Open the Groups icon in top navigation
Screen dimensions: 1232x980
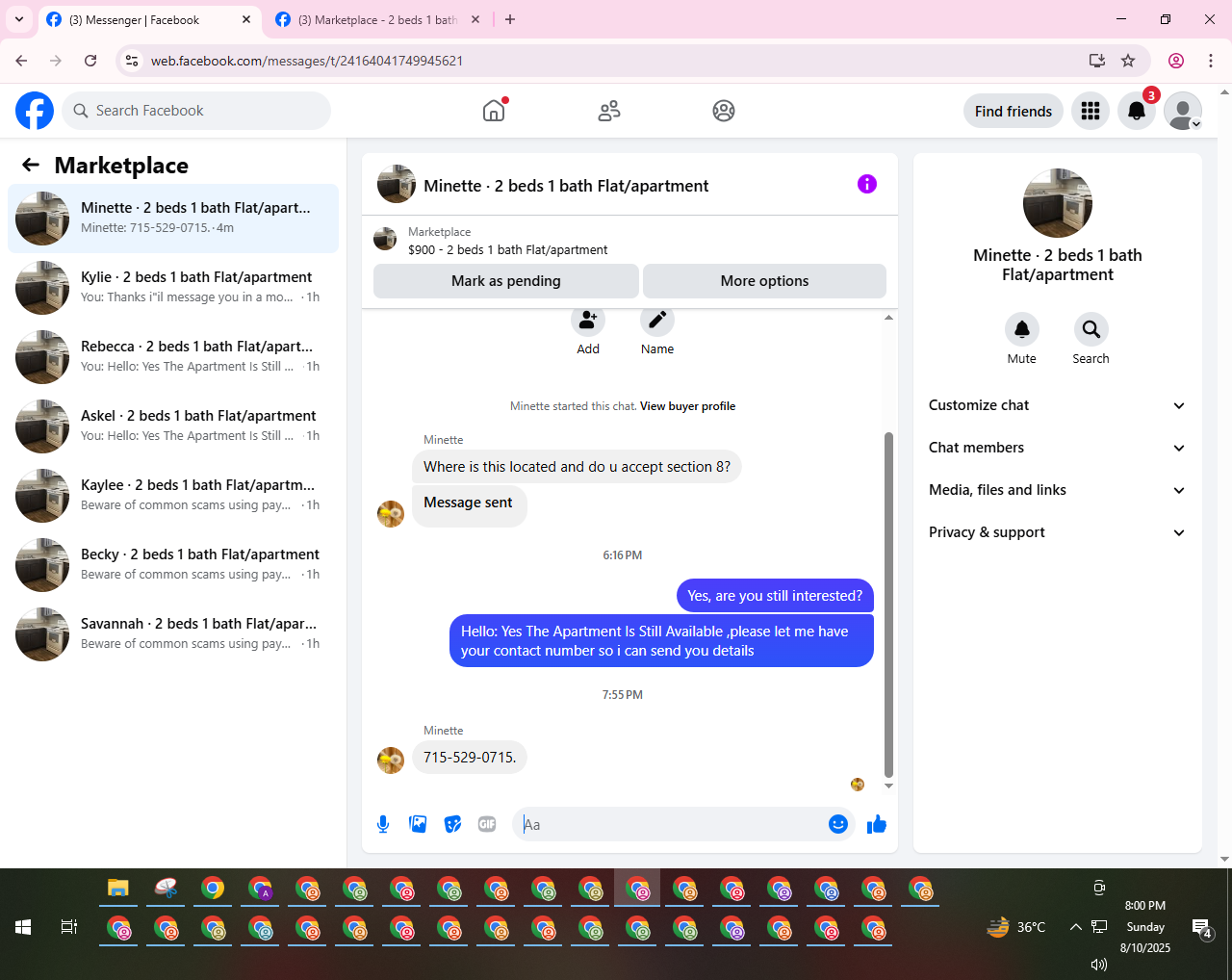click(x=724, y=111)
